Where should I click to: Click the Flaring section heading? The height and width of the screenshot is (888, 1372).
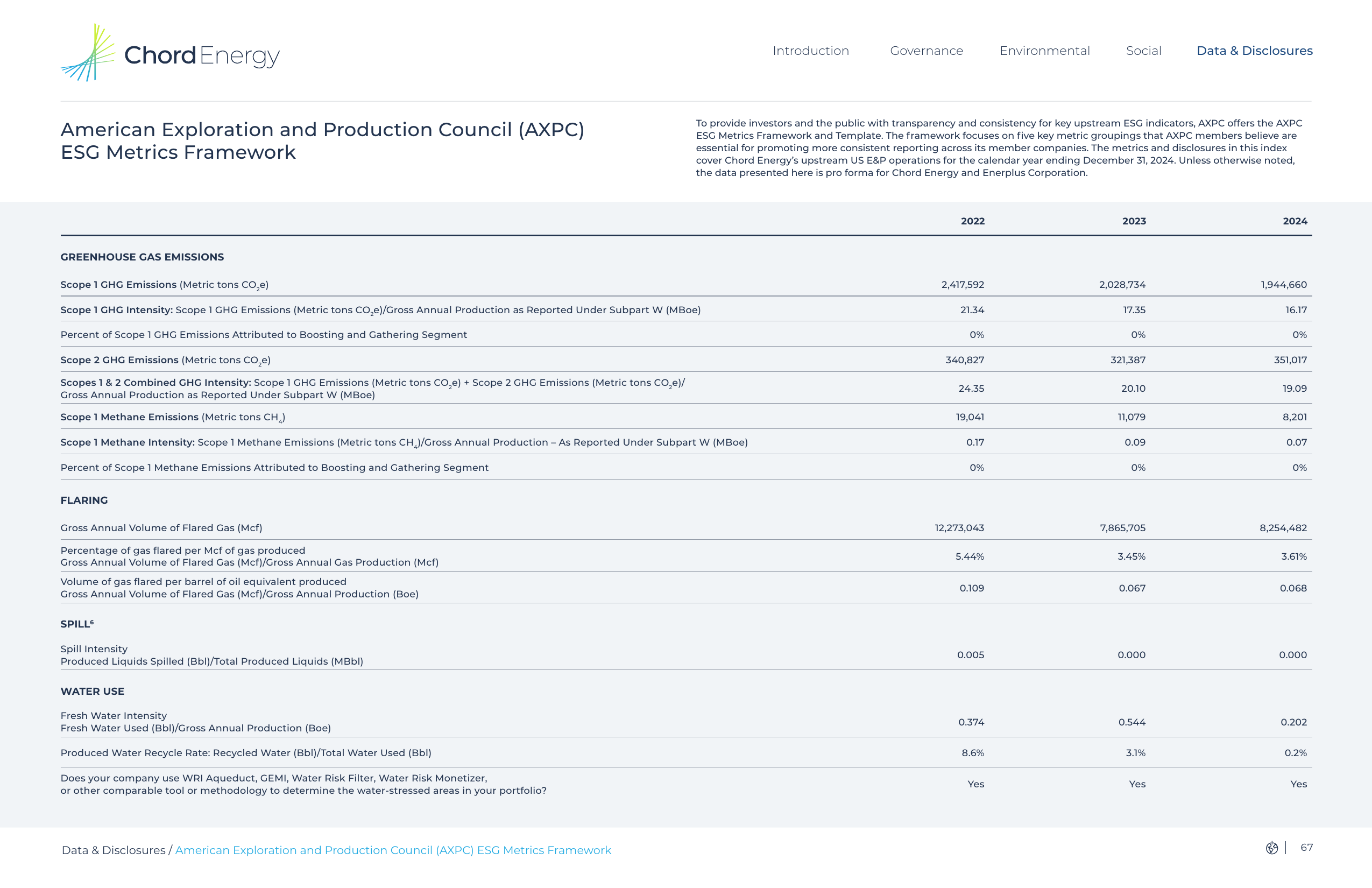coord(84,501)
